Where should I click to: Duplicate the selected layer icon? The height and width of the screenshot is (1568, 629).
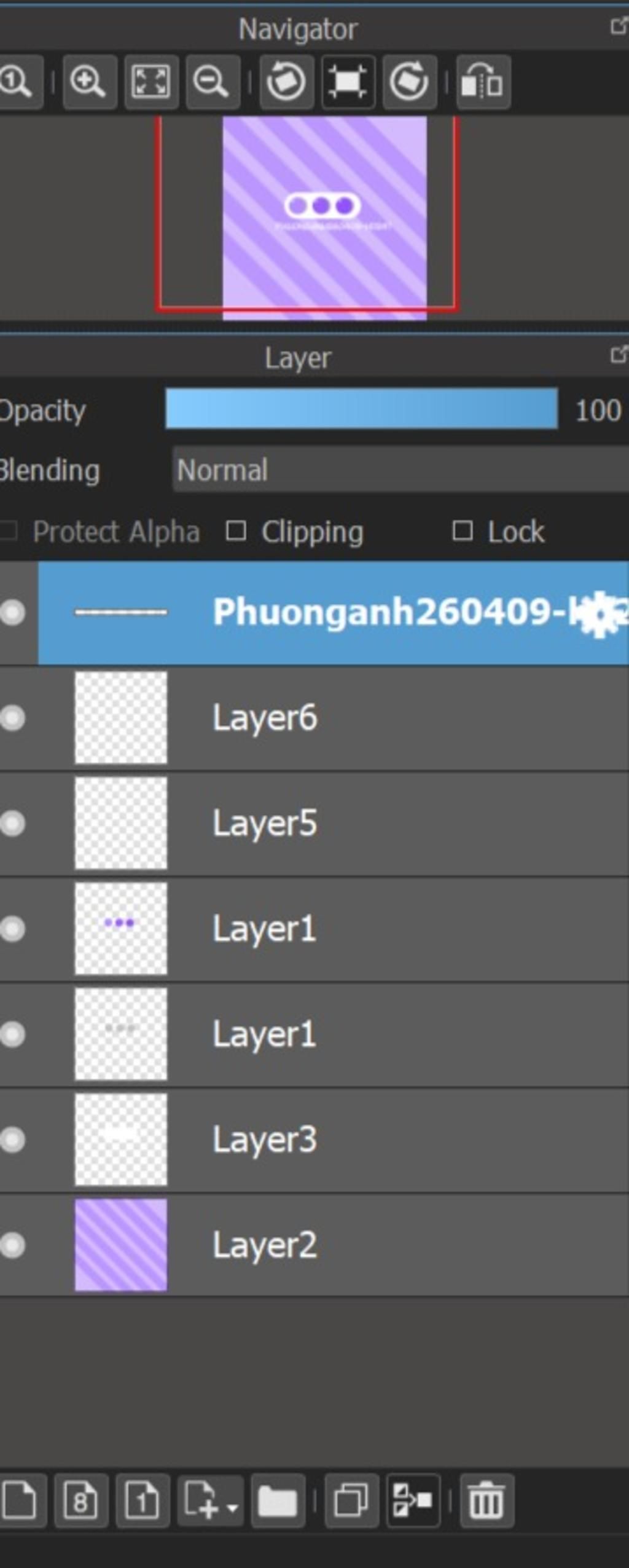(351, 1500)
